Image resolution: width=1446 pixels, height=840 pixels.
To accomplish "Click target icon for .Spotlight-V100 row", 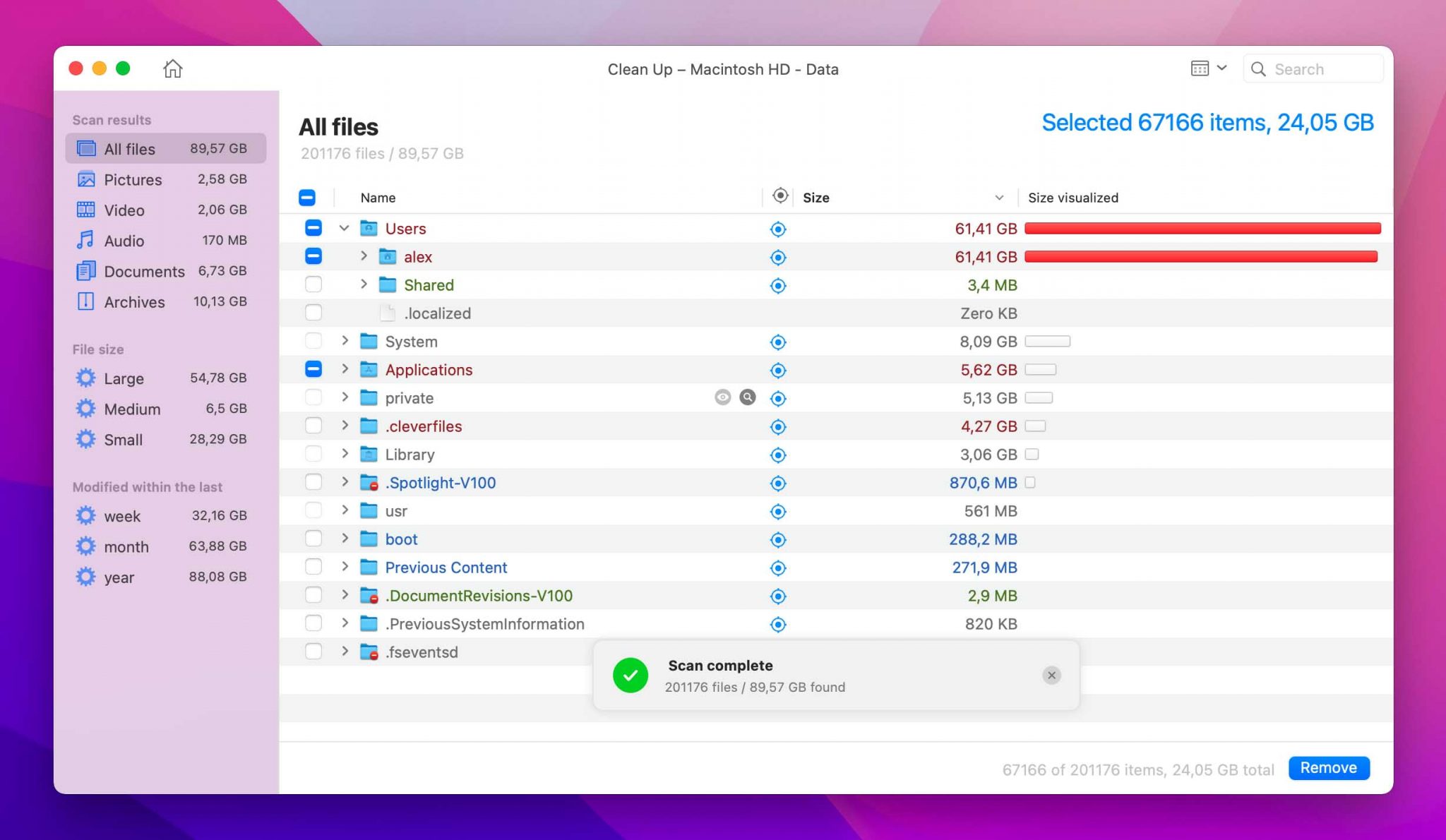I will click(777, 483).
